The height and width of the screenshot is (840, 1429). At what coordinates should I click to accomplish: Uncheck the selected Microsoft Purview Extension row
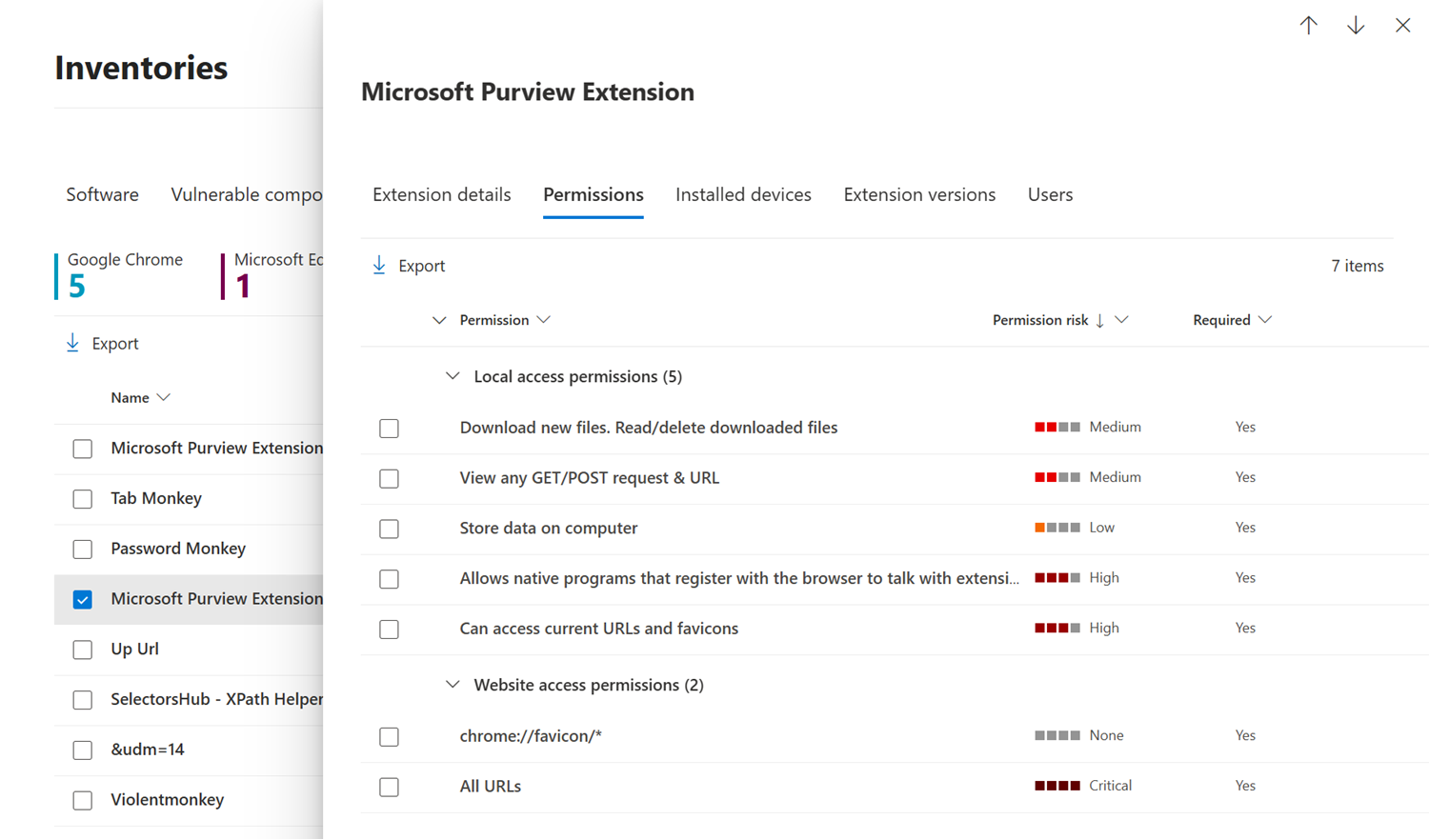pos(83,599)
